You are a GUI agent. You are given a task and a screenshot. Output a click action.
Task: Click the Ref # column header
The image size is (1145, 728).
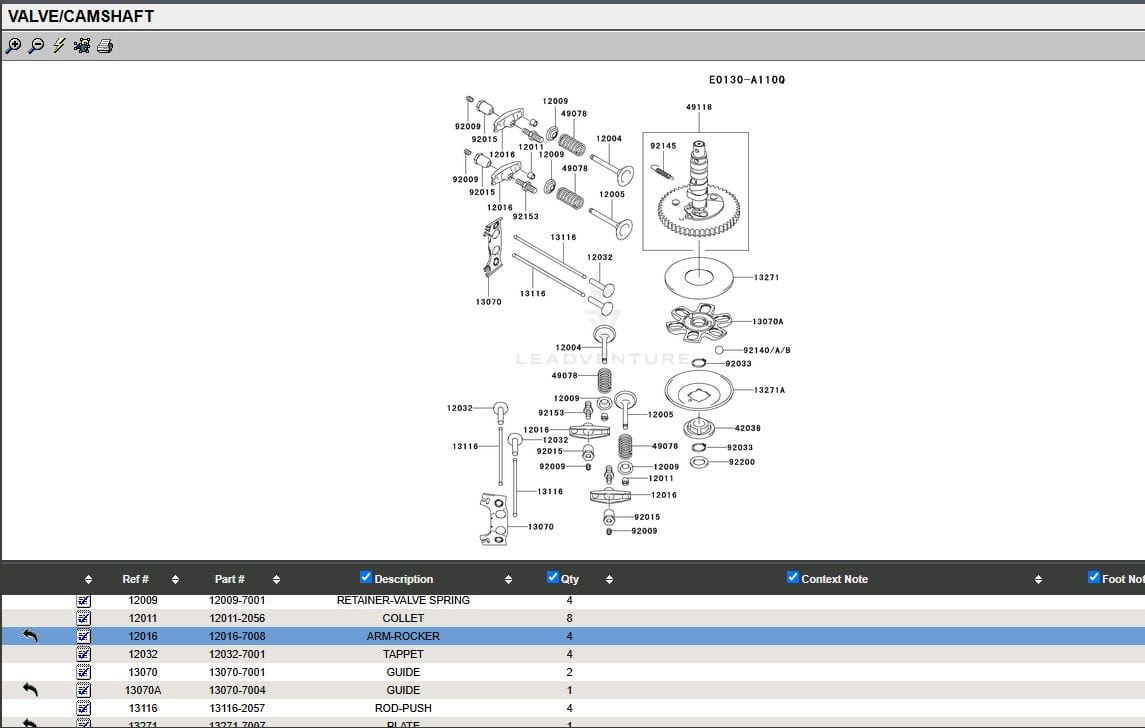(x=135, y=579)
